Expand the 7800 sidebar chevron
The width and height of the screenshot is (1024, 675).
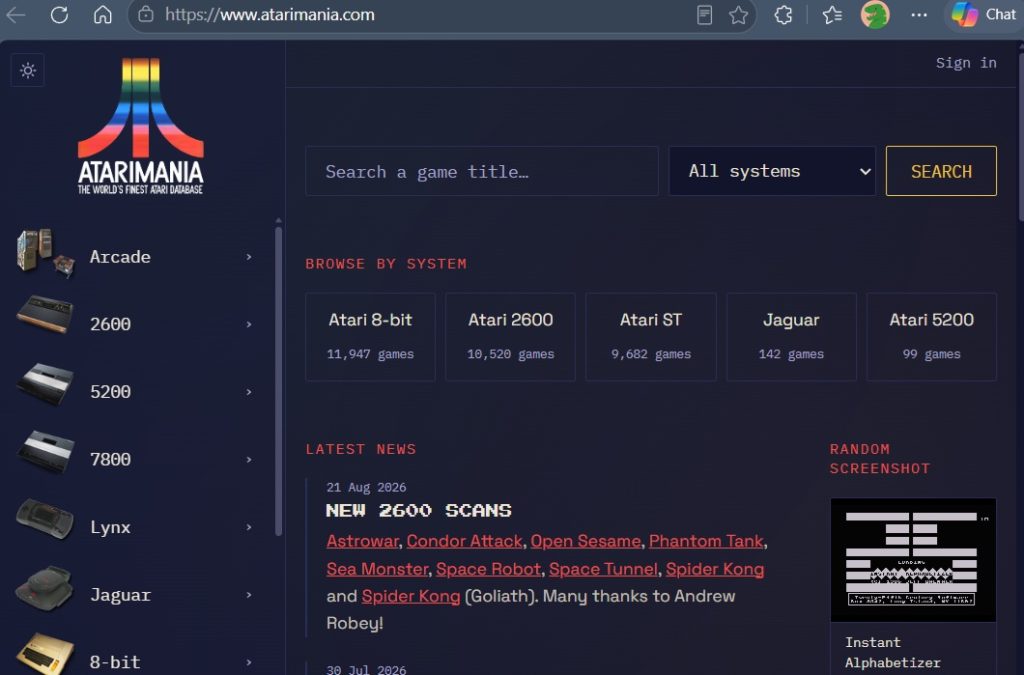point(249,460)
